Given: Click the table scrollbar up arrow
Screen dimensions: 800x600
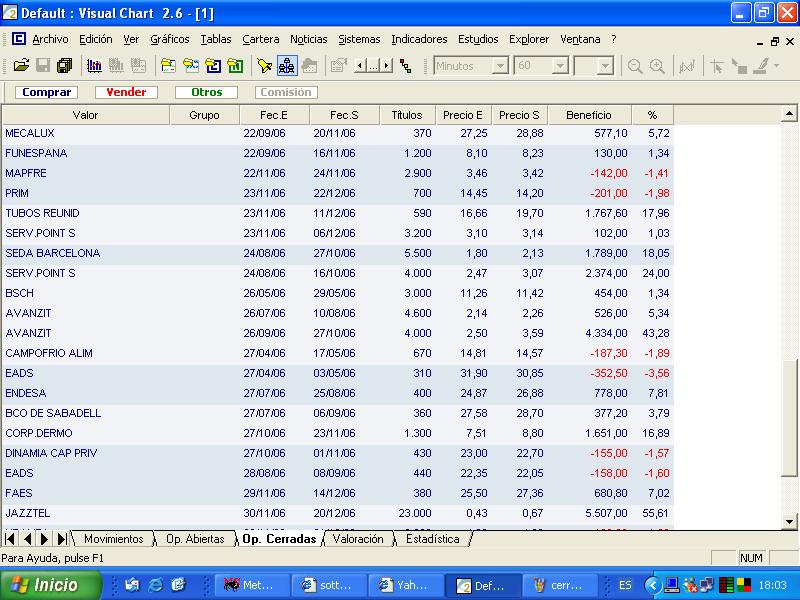Looking at the screenshot, I should 789,113.
